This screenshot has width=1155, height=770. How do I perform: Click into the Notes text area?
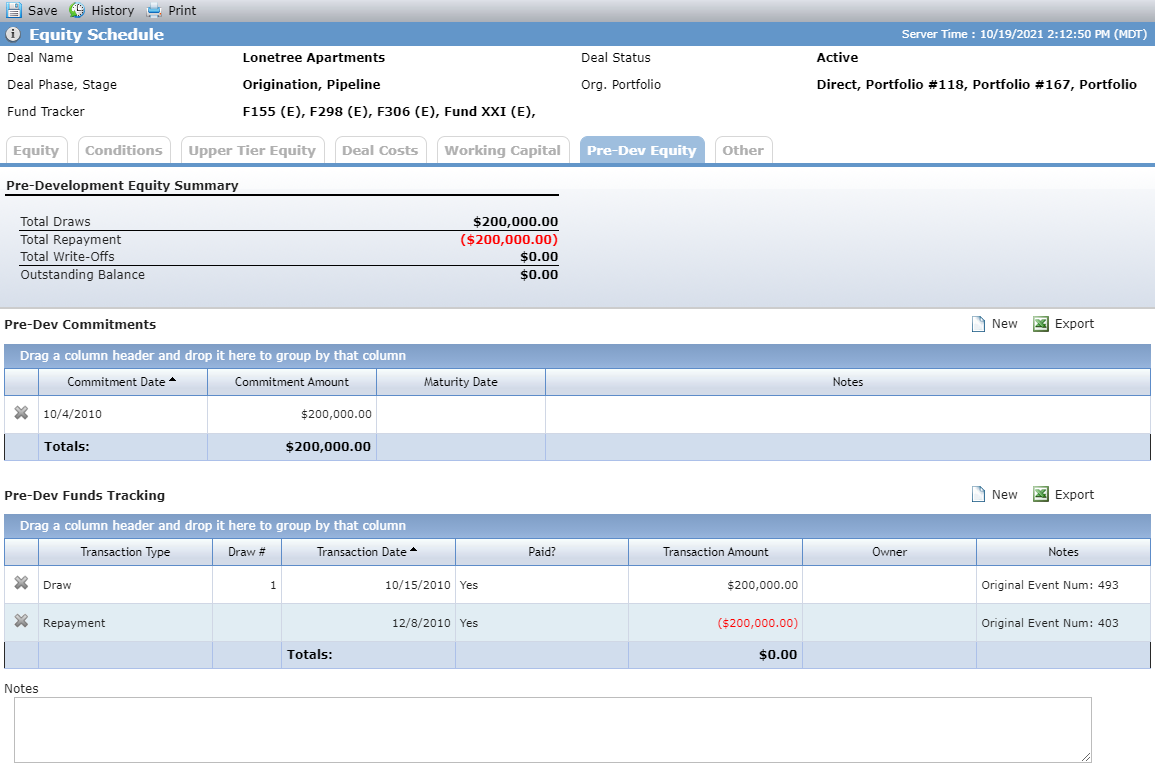[552, 729]
